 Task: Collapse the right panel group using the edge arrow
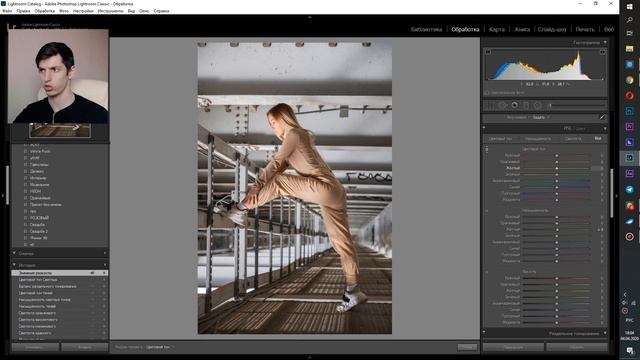tap(616, 196)
